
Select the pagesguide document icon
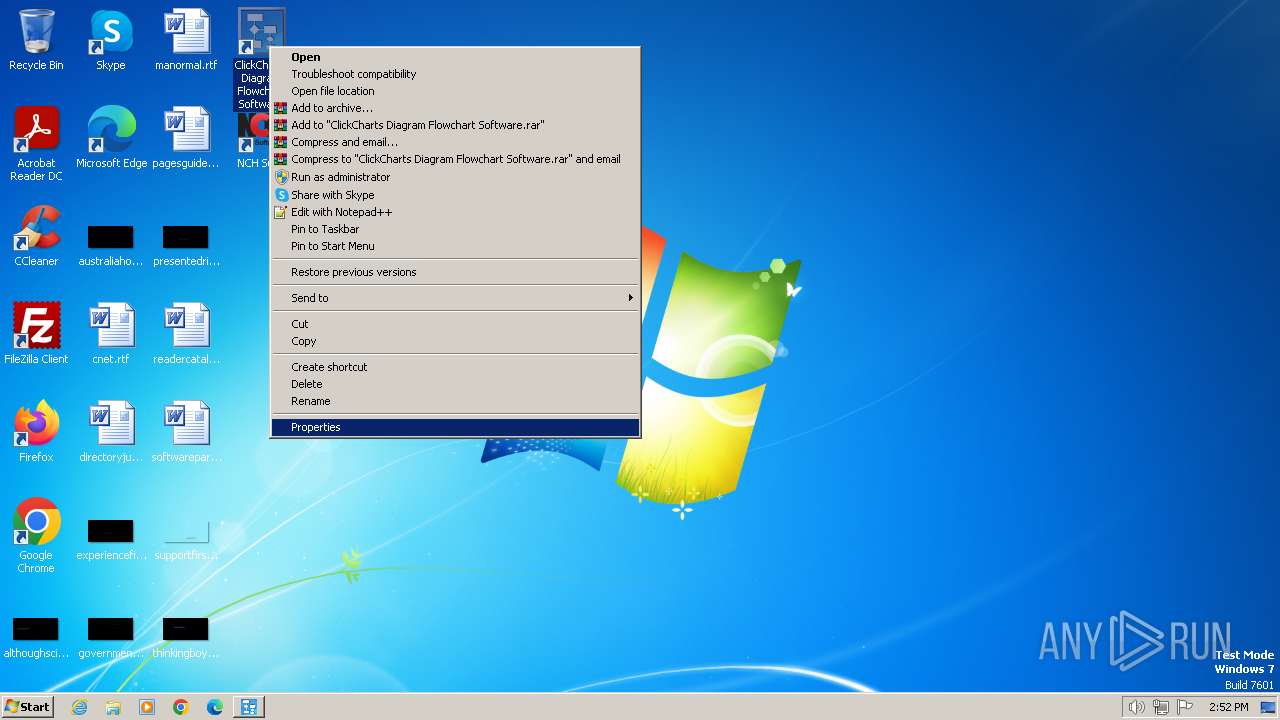(x=186, y=138)
